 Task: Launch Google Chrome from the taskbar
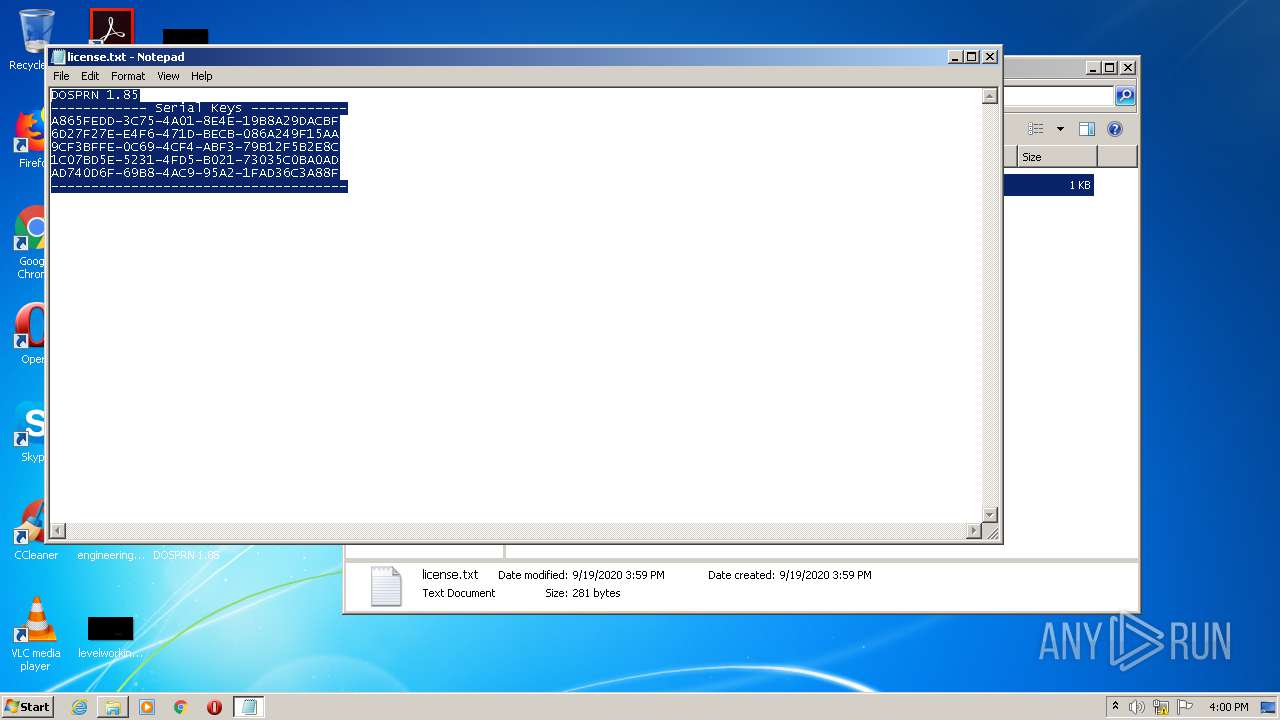click(x=181, y=707)
